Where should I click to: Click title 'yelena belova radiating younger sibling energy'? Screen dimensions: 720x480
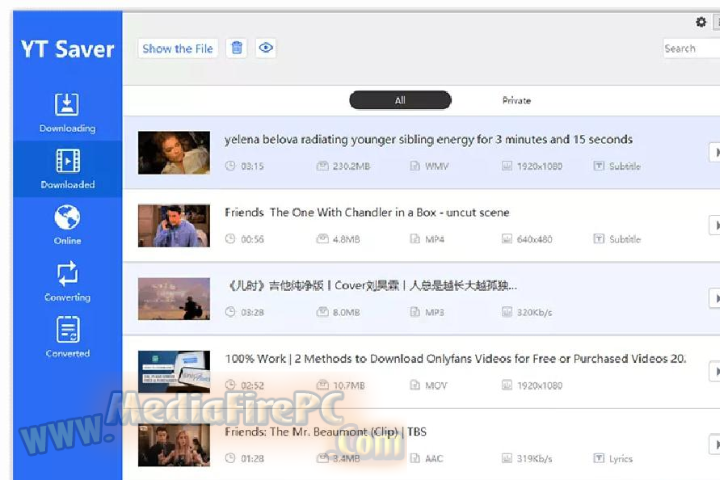point(428,139)
